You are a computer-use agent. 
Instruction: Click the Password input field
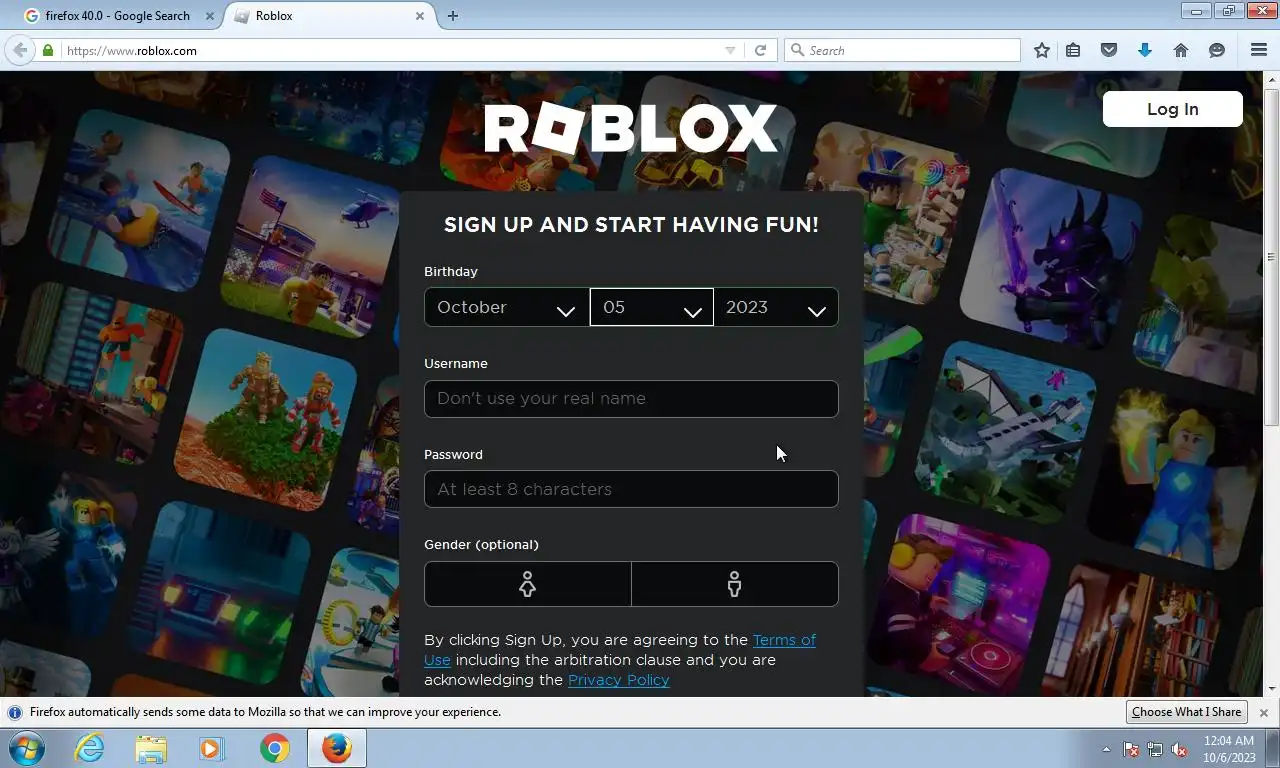click(631, 489)
